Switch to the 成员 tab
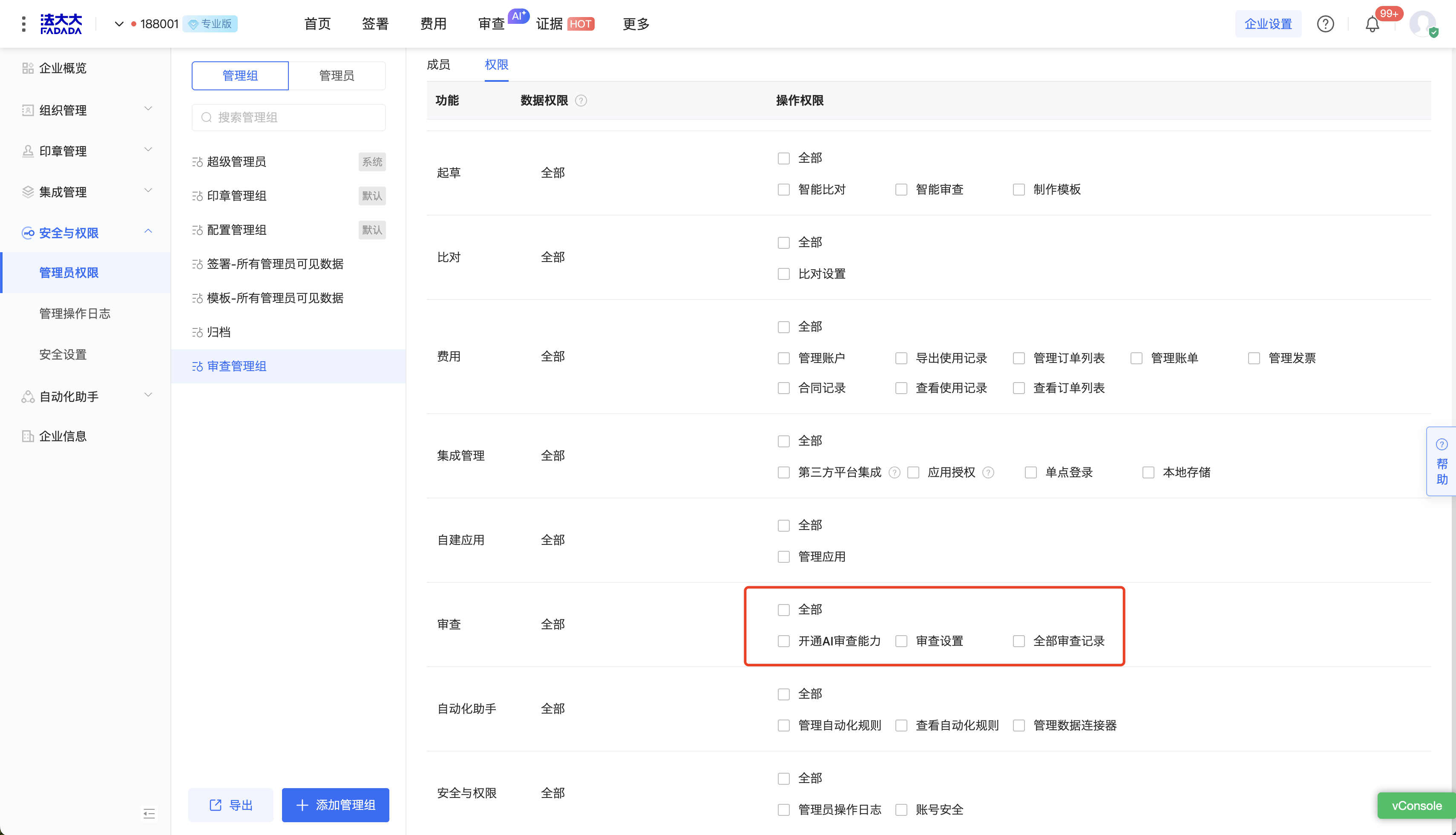The width and height of the screenshot is (1456, 835). [438, 65]
